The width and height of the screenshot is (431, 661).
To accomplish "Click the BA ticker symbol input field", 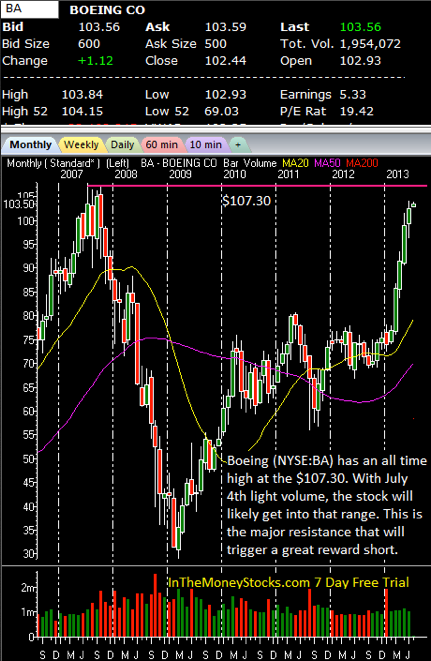I will tap(30, 9).
